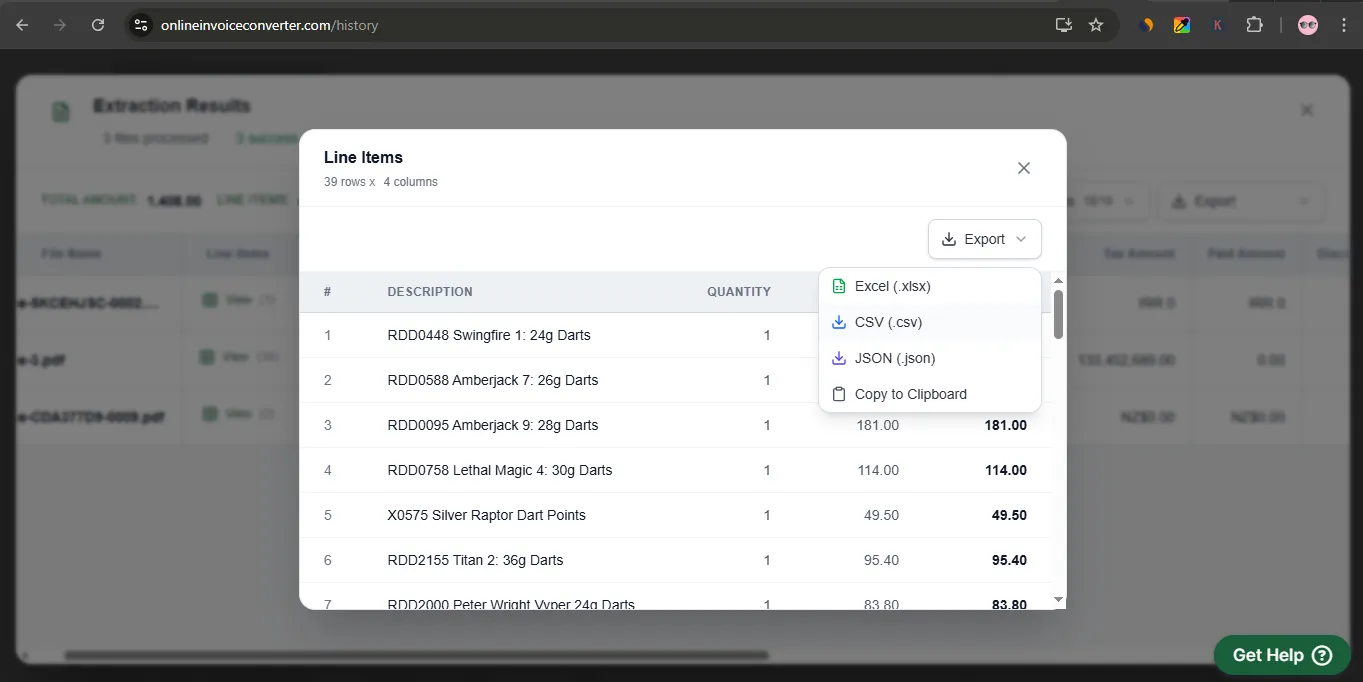
Task: View site information icon in address bar
Action: (141, 25)
